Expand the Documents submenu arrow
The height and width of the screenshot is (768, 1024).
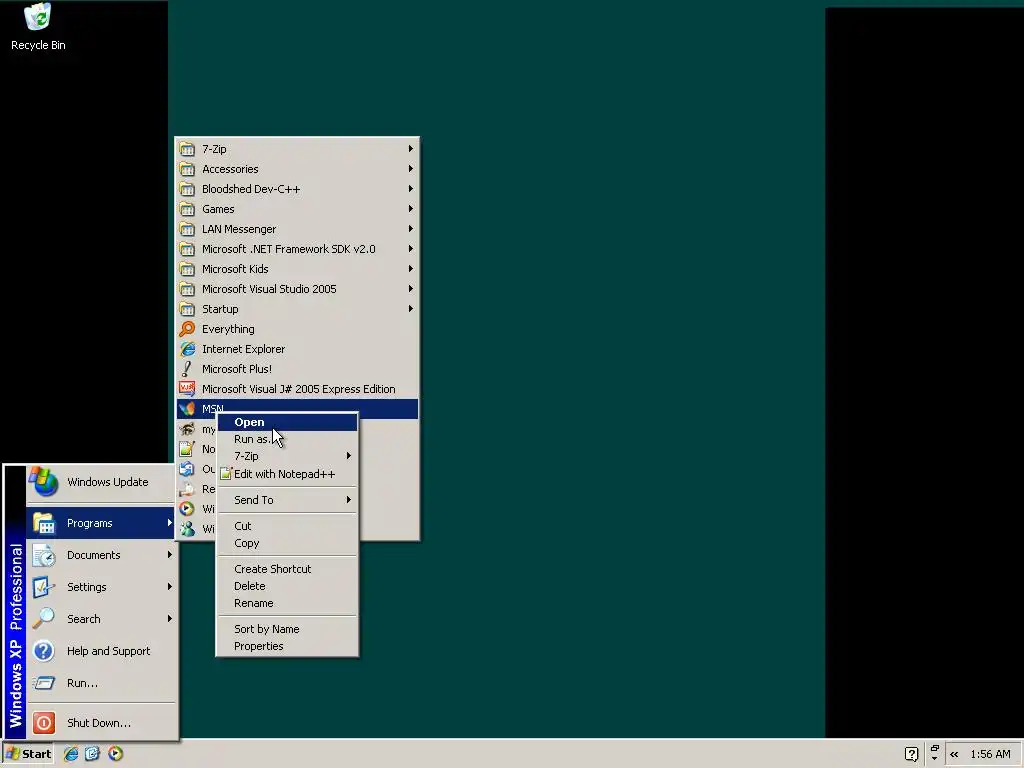coord(170,554)
